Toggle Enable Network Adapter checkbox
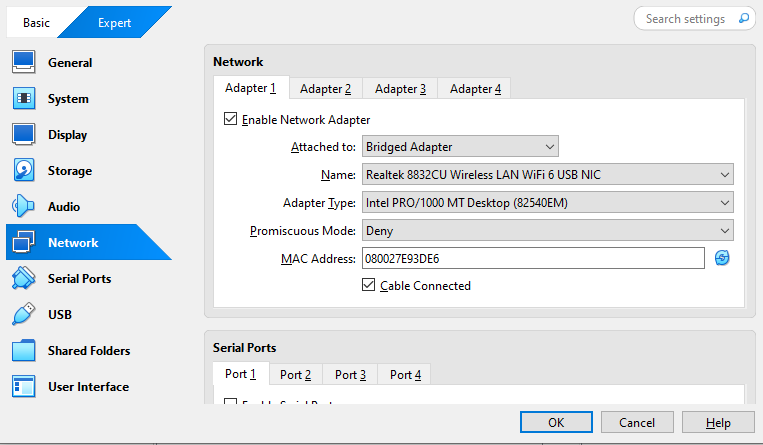 coord(231,120)
